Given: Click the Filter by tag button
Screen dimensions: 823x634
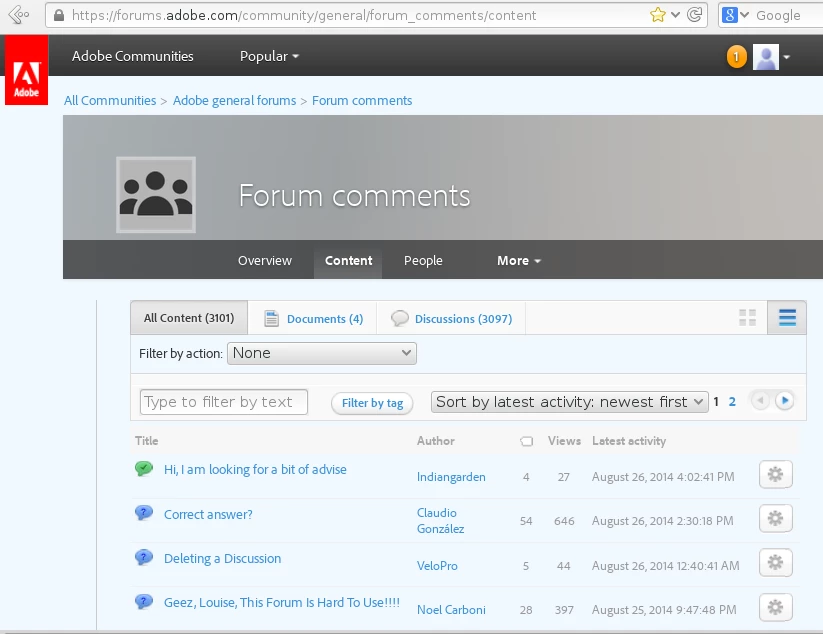Looking at the screenshot, I should coord(372,403).
